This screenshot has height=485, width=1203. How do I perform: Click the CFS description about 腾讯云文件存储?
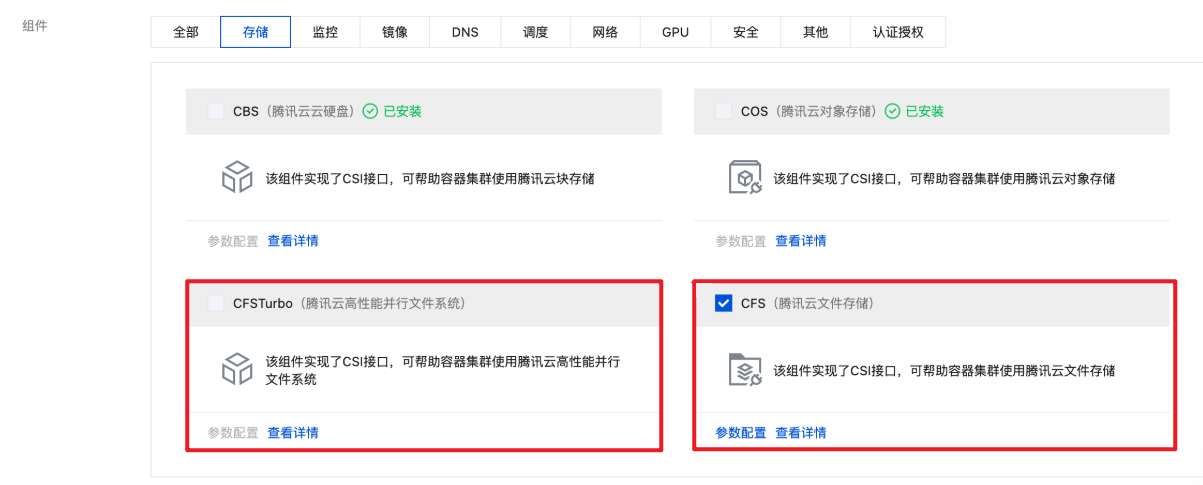coord(945,371)
